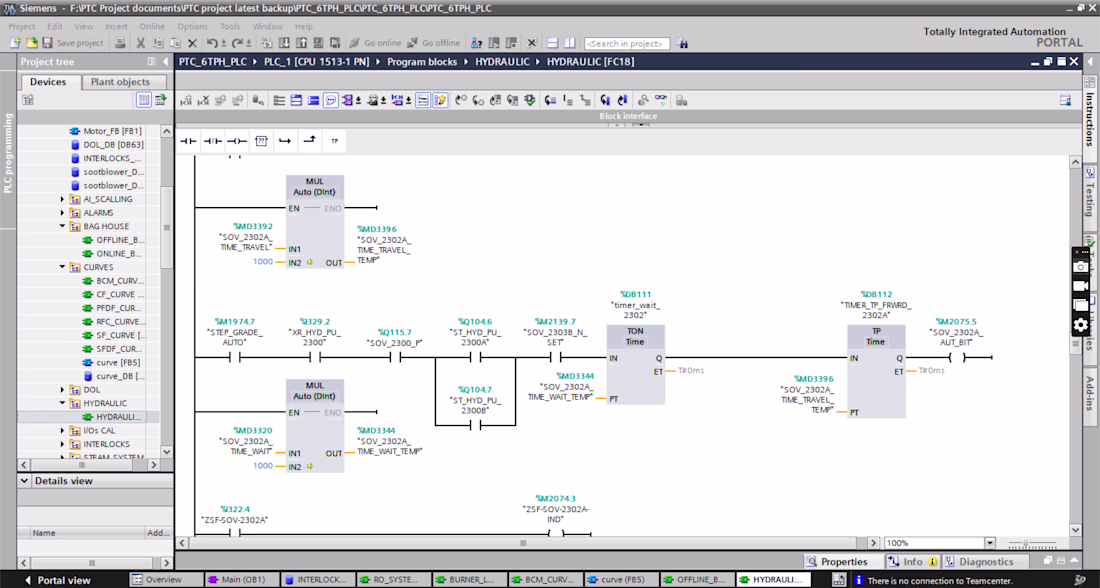
Task: Click Go online button
Action: (x=375, y=44)
